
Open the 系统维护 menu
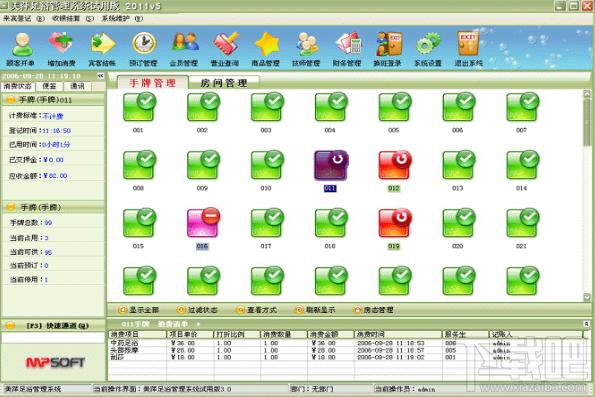[122, 18]
